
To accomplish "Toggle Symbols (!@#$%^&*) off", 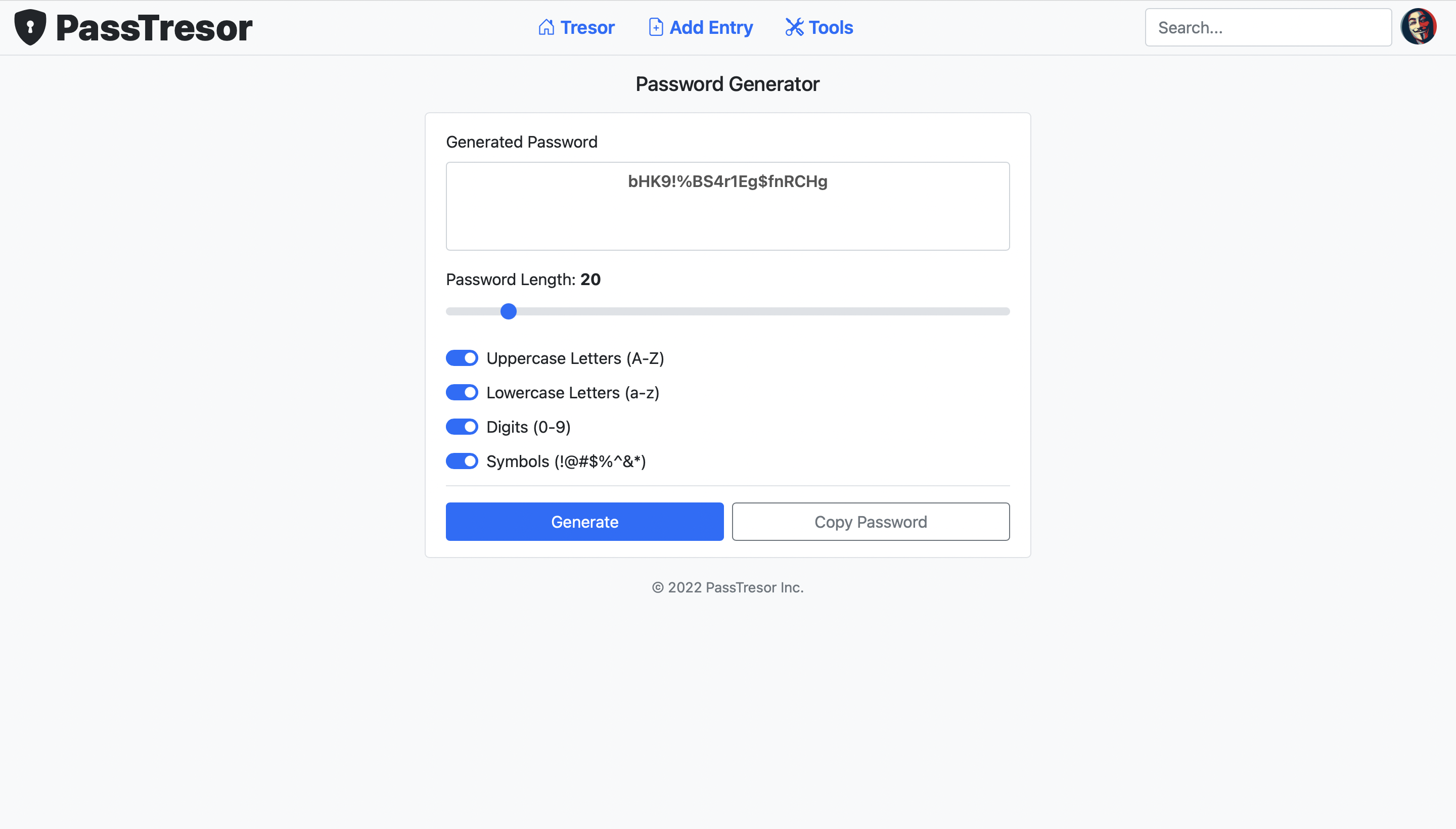I will click(462, 460).
